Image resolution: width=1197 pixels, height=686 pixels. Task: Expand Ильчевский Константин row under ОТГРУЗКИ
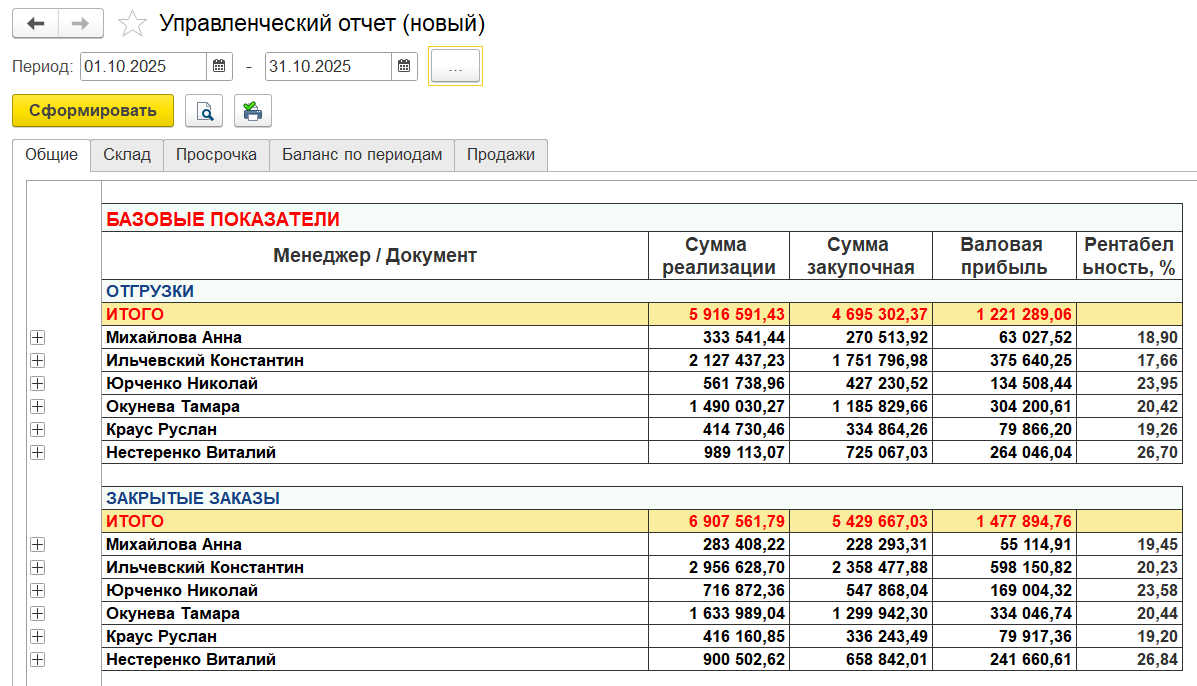[37, 360]
